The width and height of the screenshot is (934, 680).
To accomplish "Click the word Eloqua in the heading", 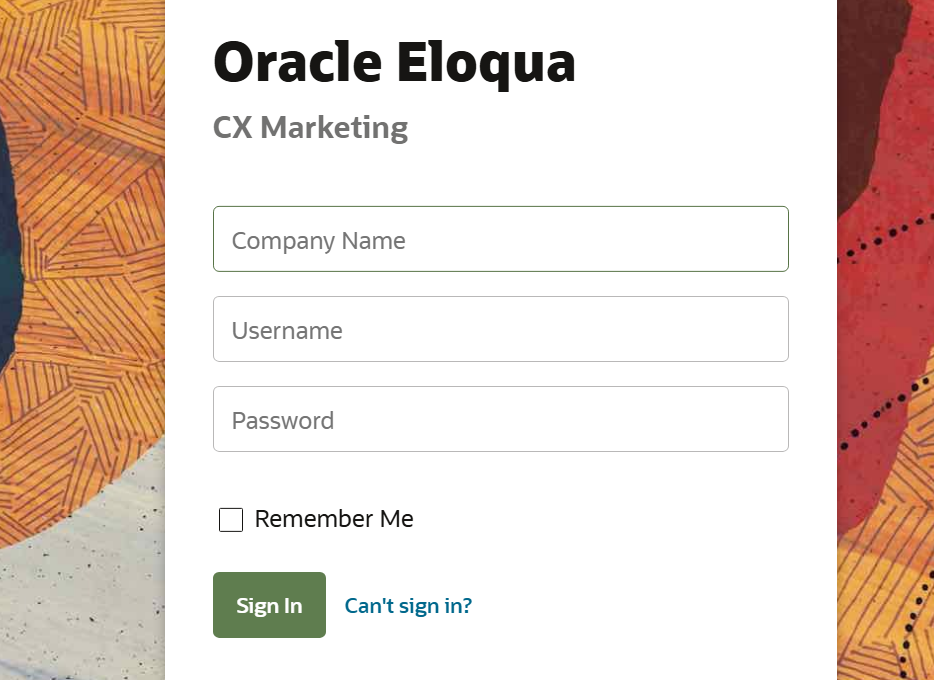I will 486,62.
